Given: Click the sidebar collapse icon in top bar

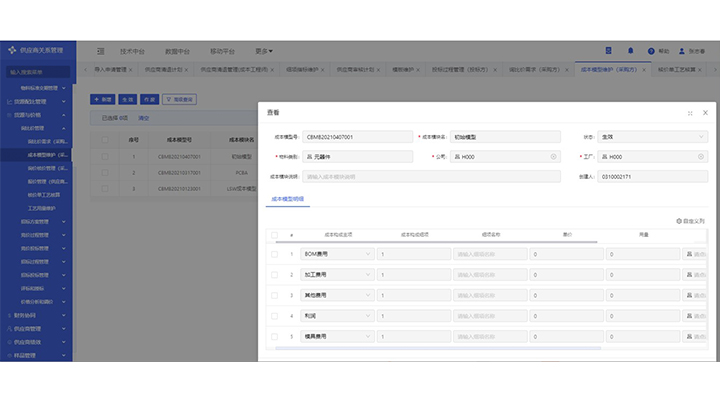Looking at the screenshot, I should (x=101, y=50).
